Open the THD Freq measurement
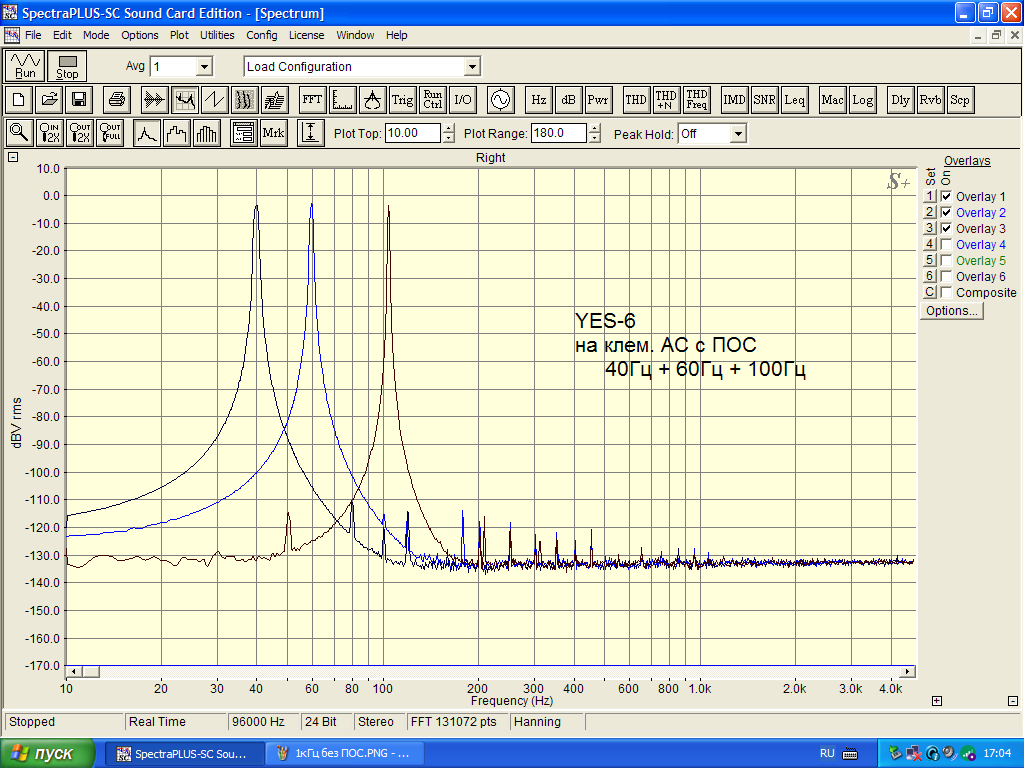1024x768 pixels. pos(696,100)
